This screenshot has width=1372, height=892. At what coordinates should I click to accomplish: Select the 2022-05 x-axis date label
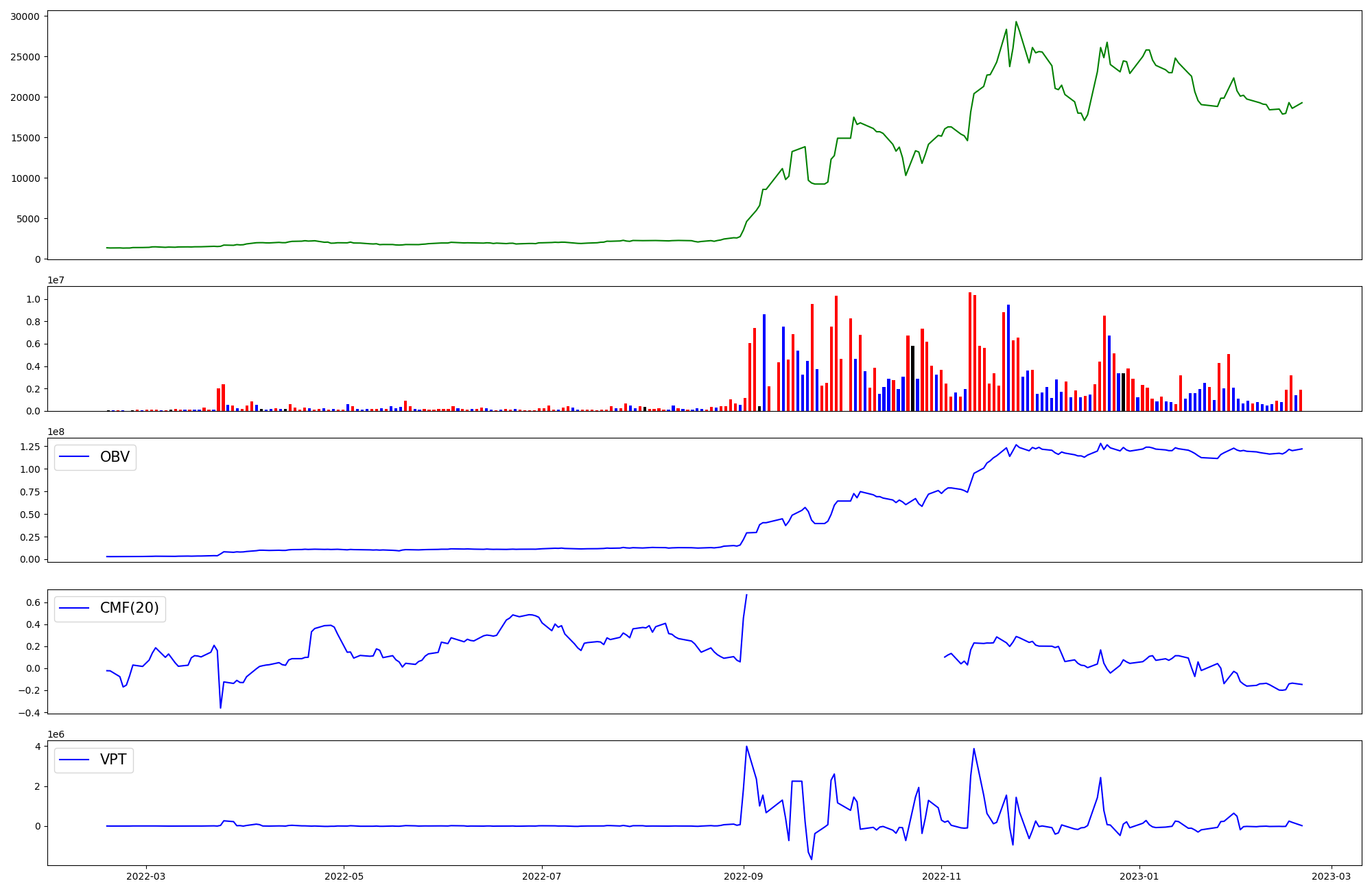tap(344, 876)
